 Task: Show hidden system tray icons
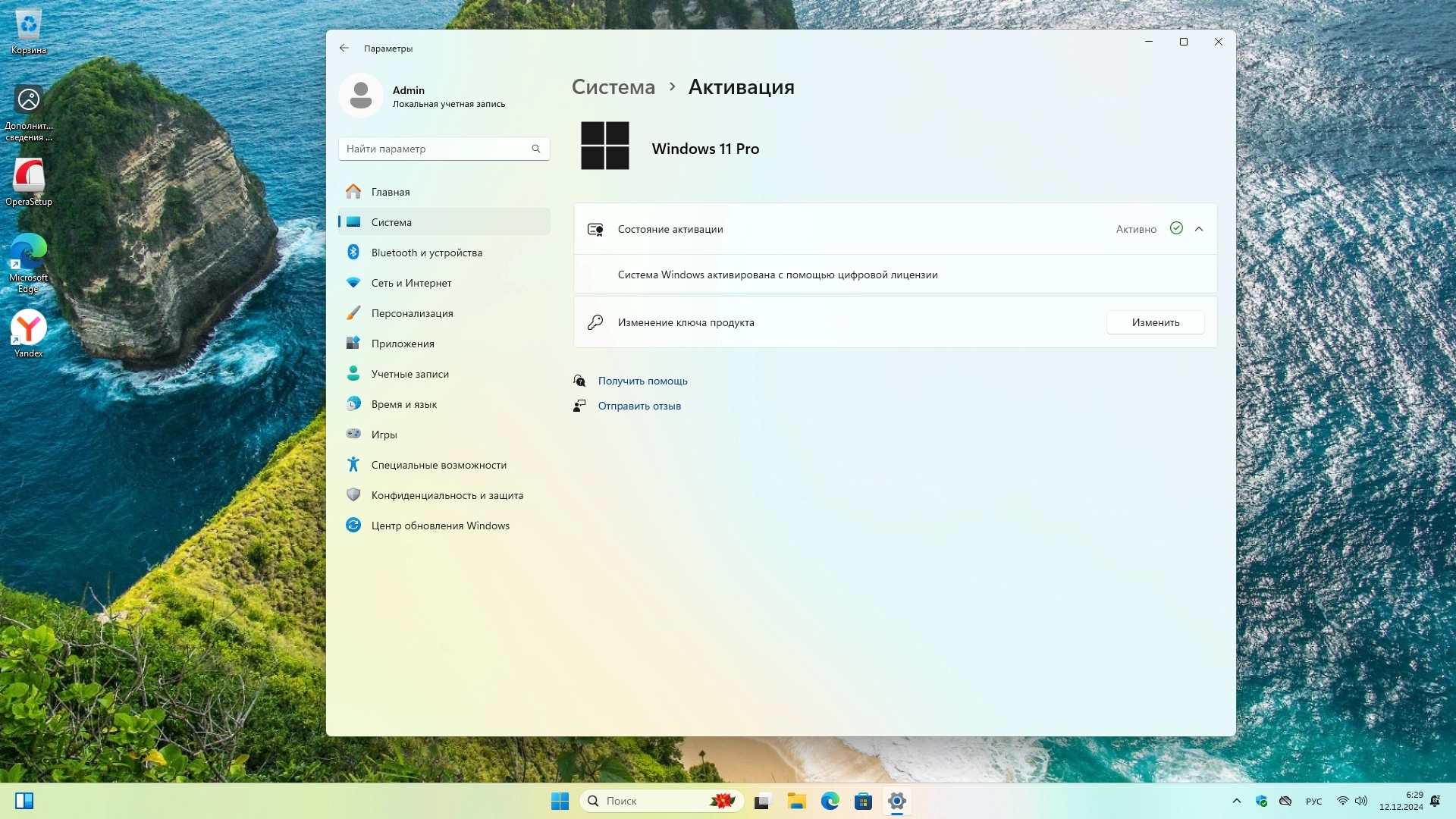(x=1237, y=801)
